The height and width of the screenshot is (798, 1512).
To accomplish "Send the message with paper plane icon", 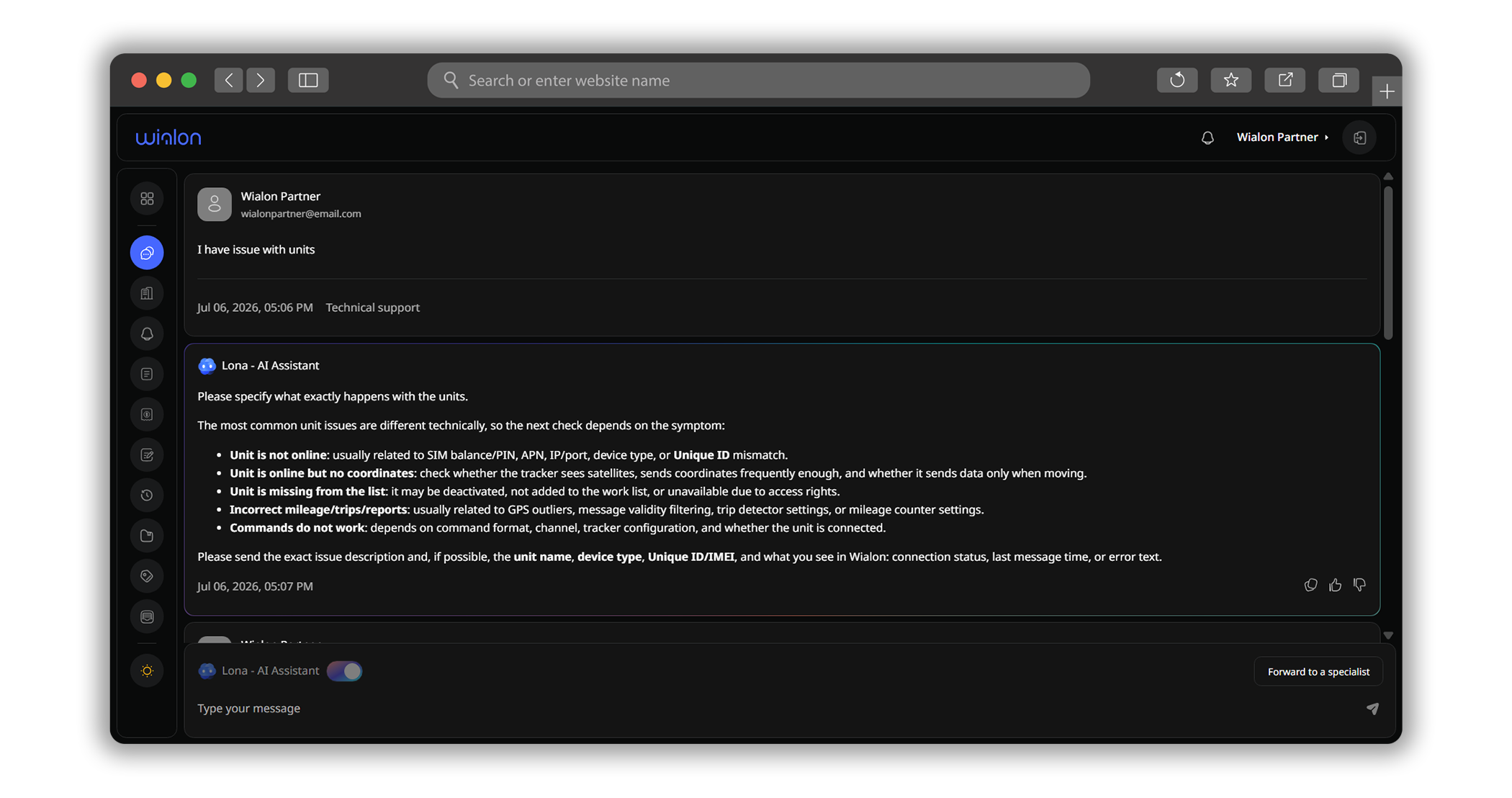I will [x=1372, y=709].
